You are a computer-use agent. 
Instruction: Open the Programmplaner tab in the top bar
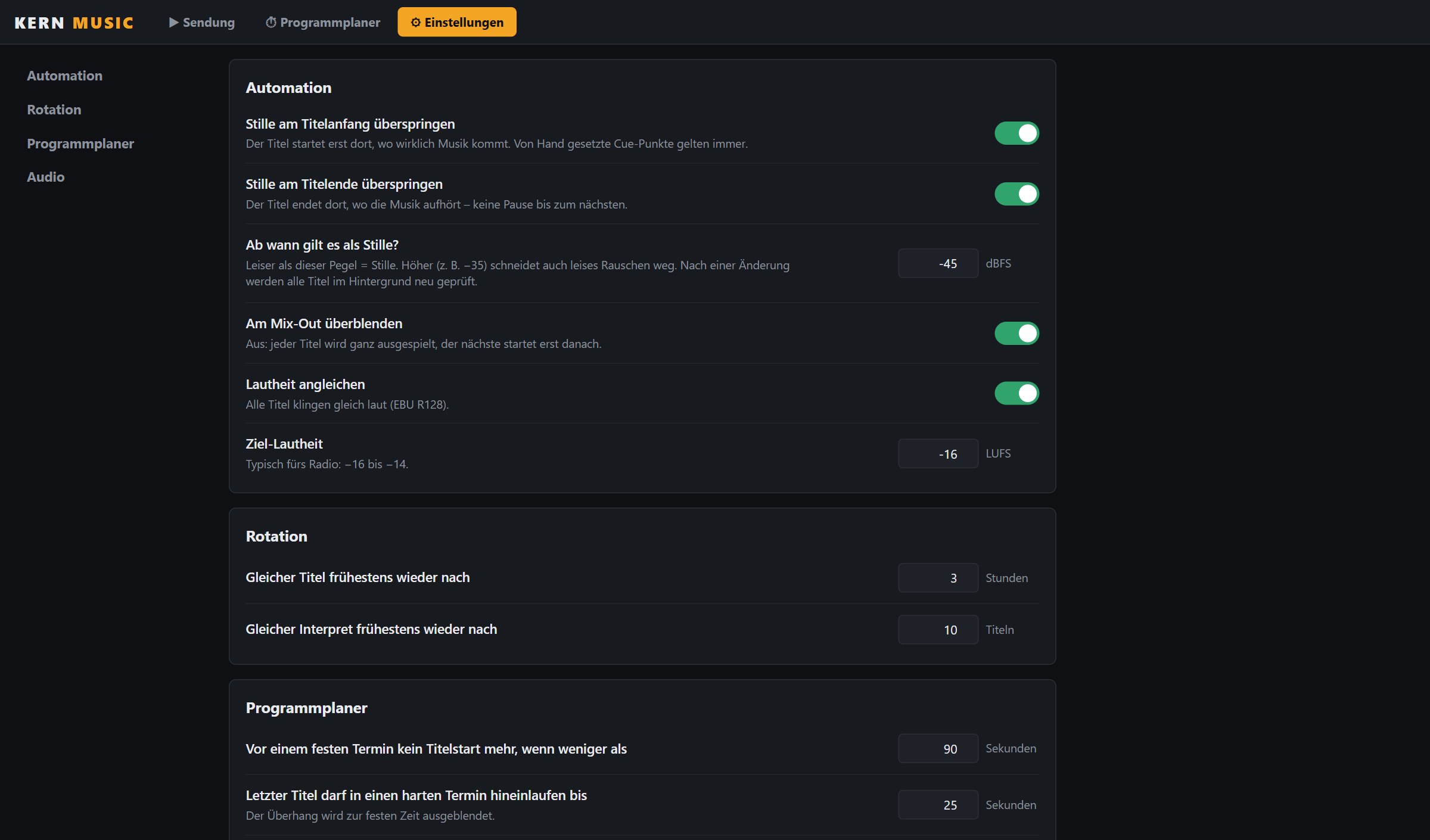(322, 22)
